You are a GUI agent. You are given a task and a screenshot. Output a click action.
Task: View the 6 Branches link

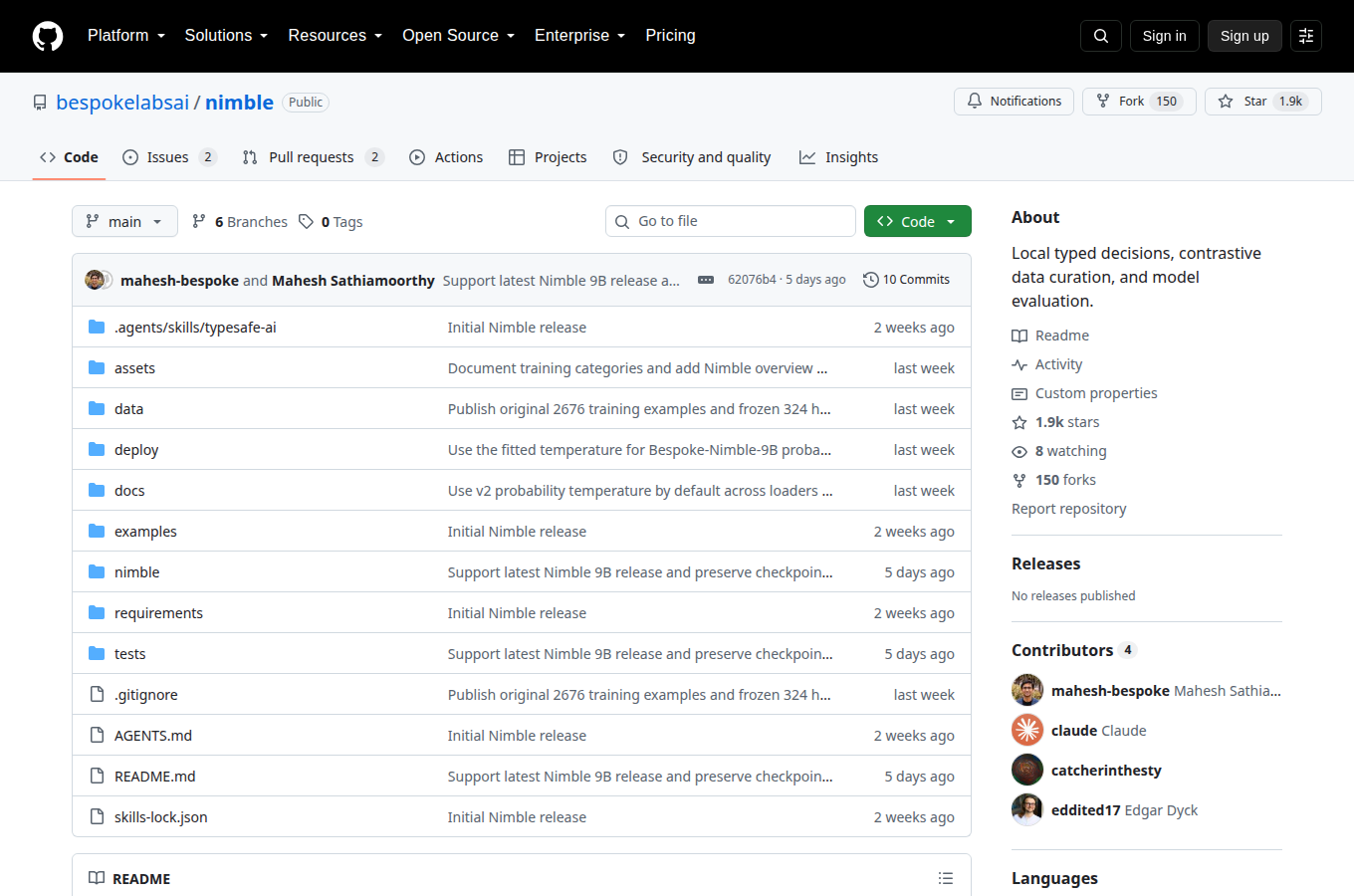[240, 221]
